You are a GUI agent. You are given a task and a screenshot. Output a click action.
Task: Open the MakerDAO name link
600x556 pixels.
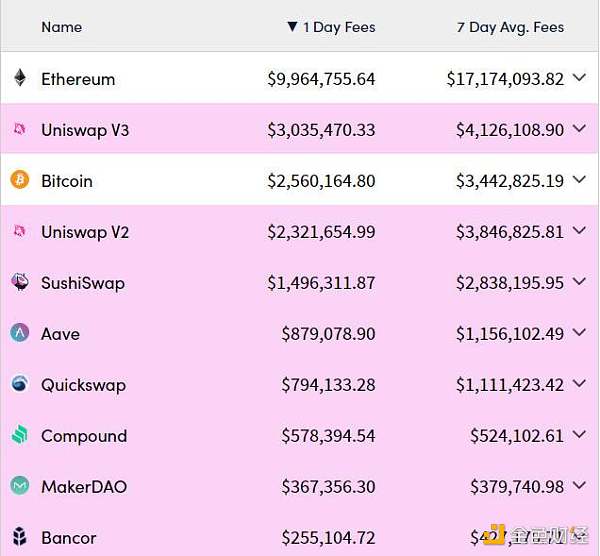84,487
